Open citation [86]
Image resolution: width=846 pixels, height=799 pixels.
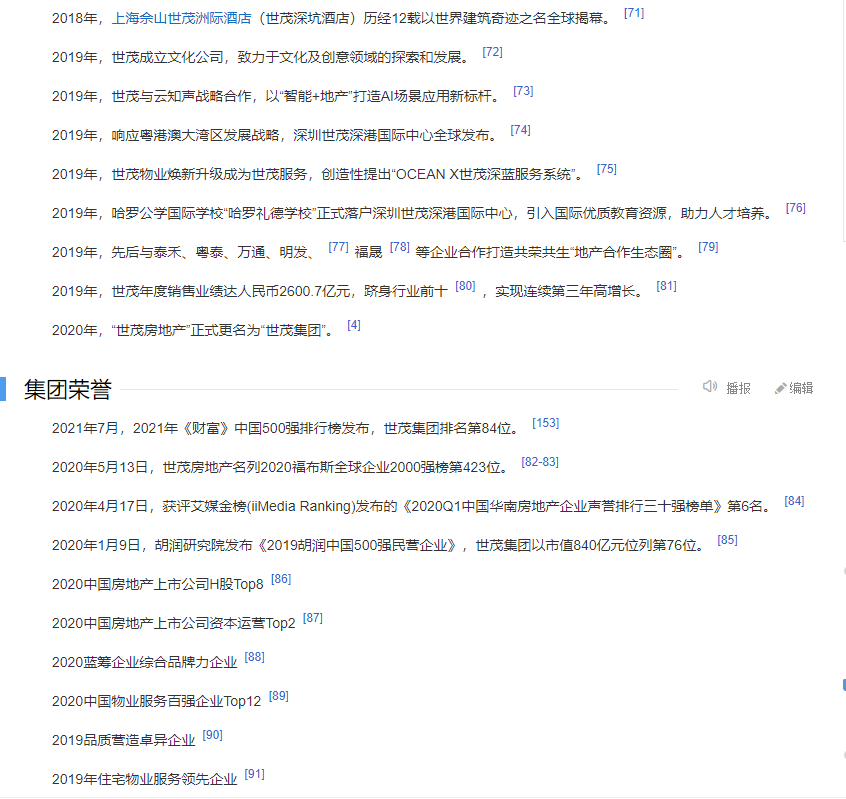281,579
